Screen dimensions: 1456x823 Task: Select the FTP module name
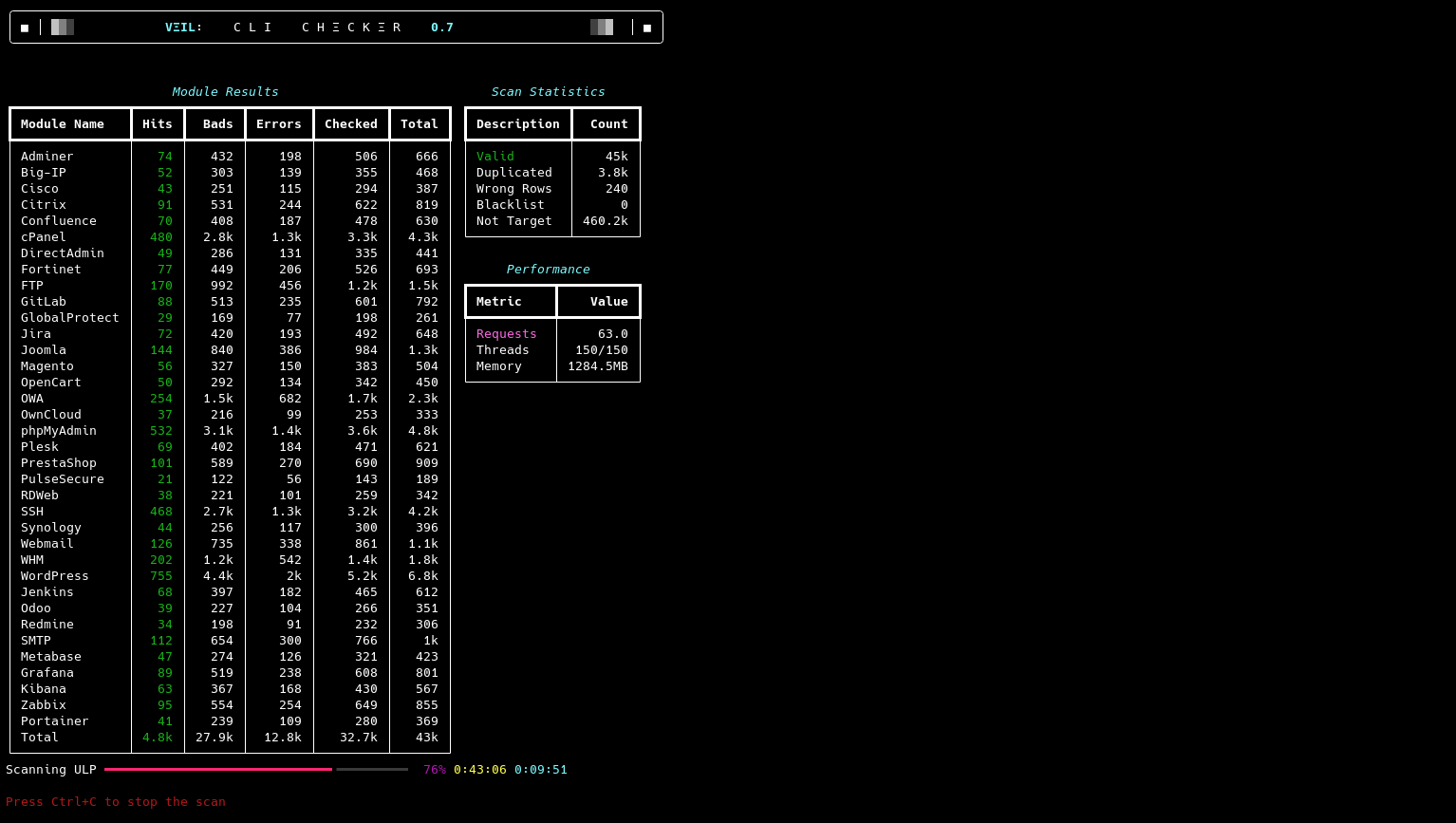point(32,286)
